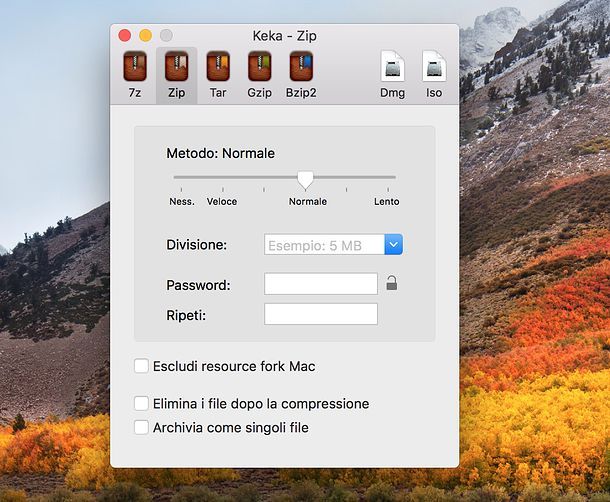Screen dimensions: 610x502
Task: Check Archivia come singoli file
Action: [x=141, y=427]
